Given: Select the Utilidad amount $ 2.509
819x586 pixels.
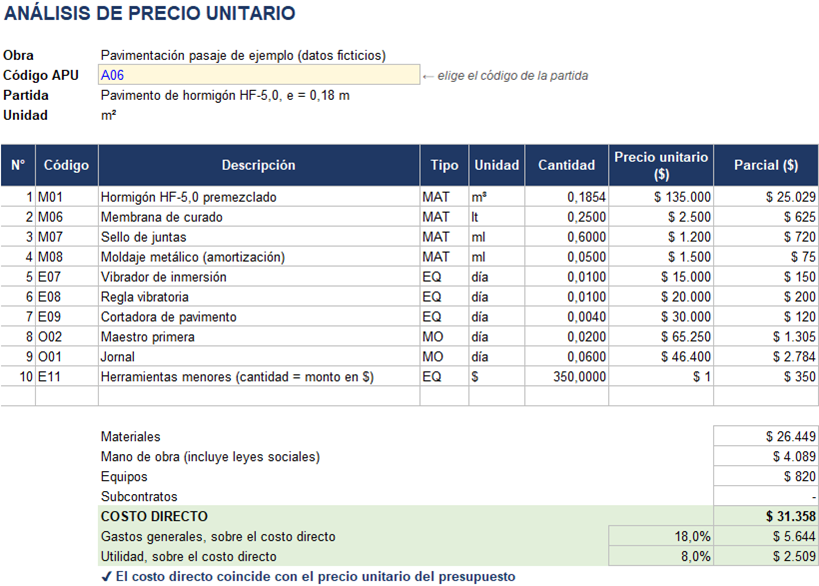Looking at the screenshot, I should tap(766, 556).
